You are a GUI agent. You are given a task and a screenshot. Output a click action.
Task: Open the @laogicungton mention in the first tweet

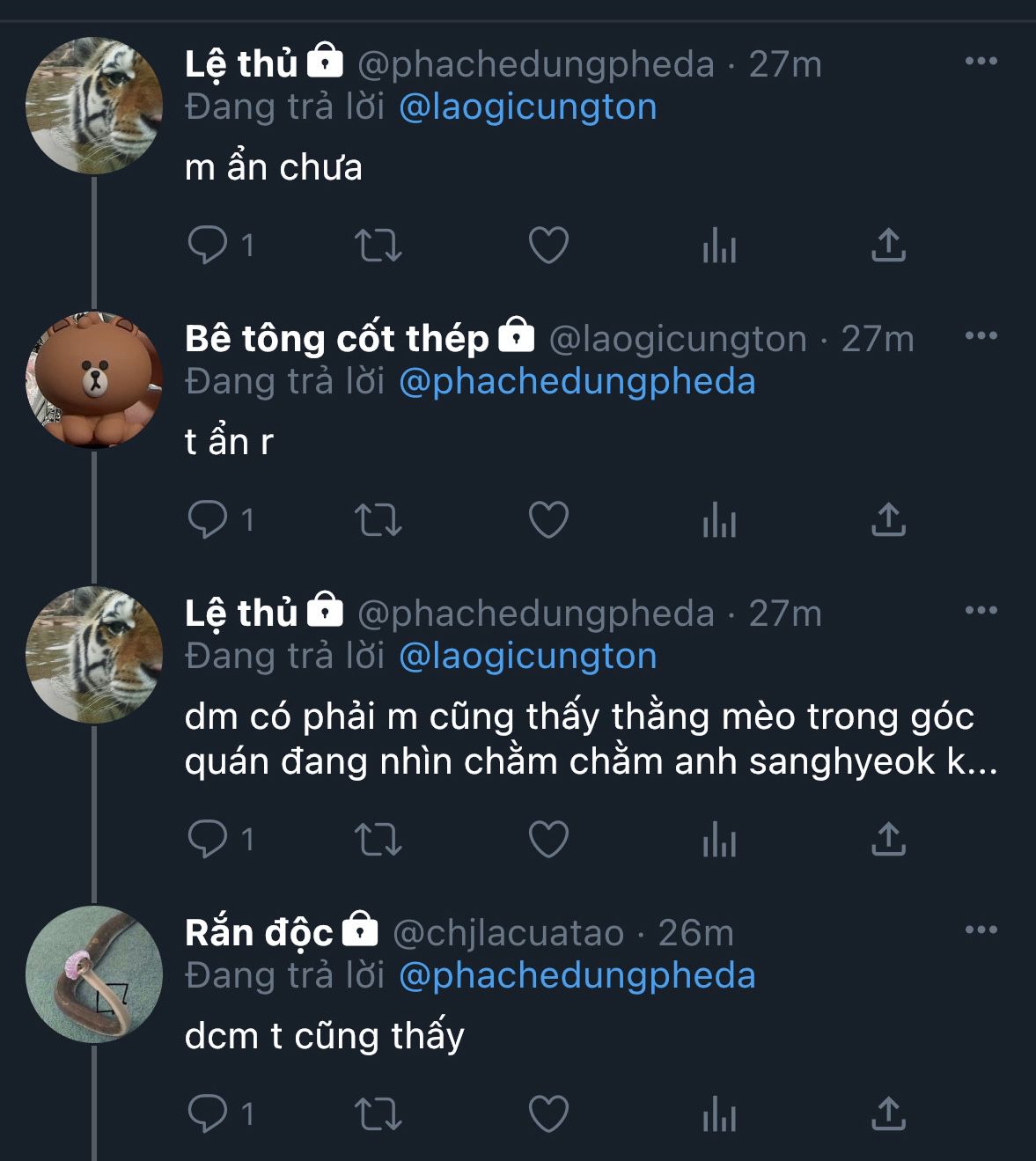[527, 107]
